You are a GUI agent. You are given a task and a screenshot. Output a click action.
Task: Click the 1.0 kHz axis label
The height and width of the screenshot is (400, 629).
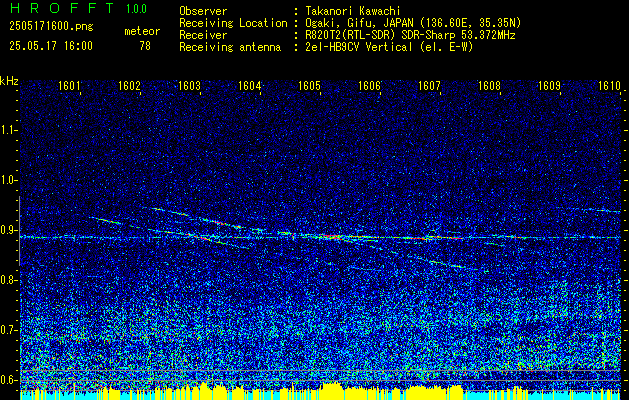coord(7,180)
